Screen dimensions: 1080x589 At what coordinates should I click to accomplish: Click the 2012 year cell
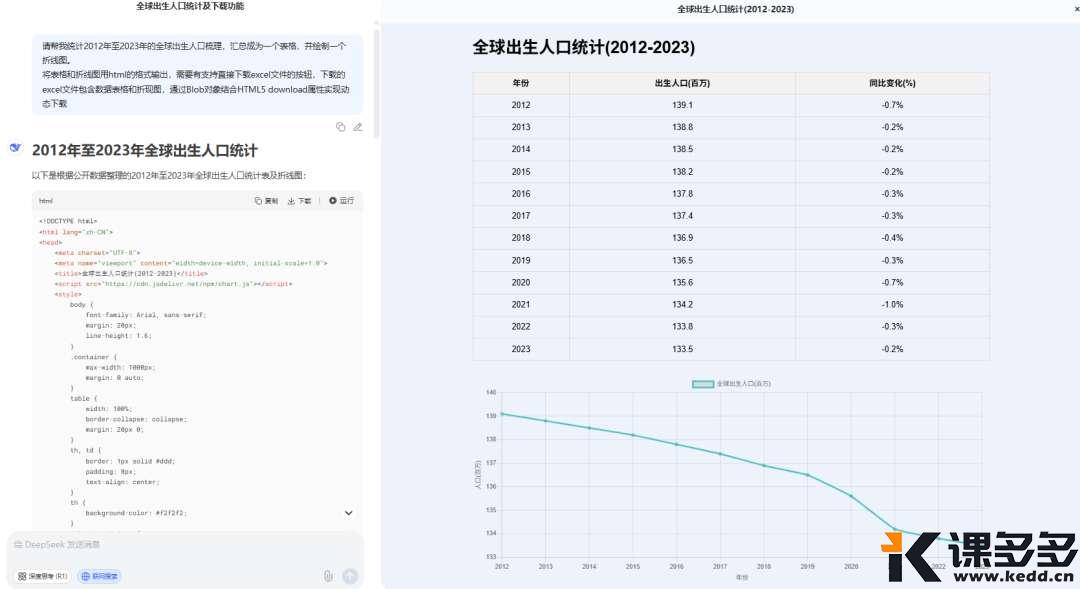click(x=521, y=105)
